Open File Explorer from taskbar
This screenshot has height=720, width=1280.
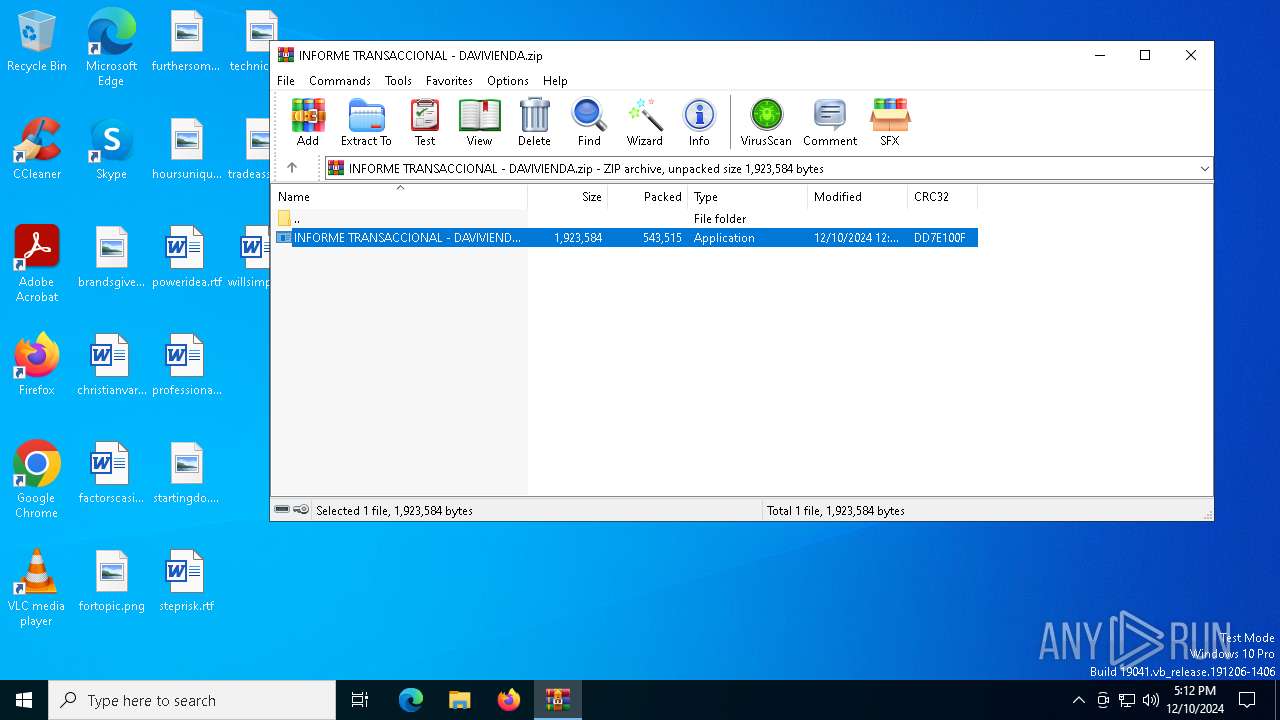pyautogui.click(x=459, y=700)
